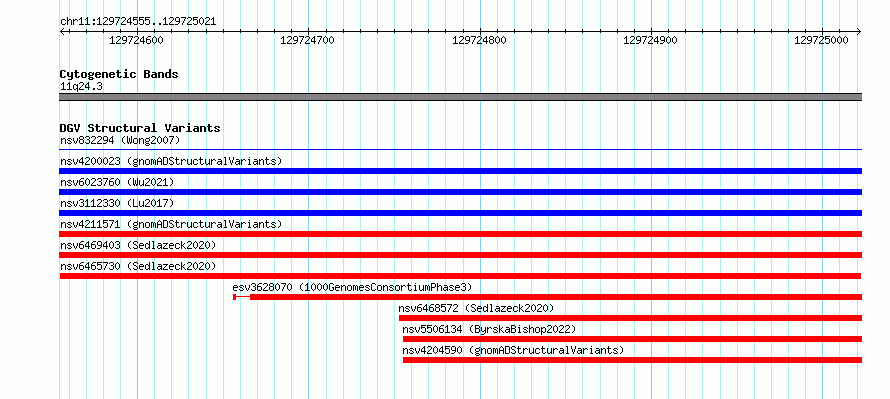This screenshot has height=399, width=890.
Task: Click the 11q24.3 band label
Action: 81,87
